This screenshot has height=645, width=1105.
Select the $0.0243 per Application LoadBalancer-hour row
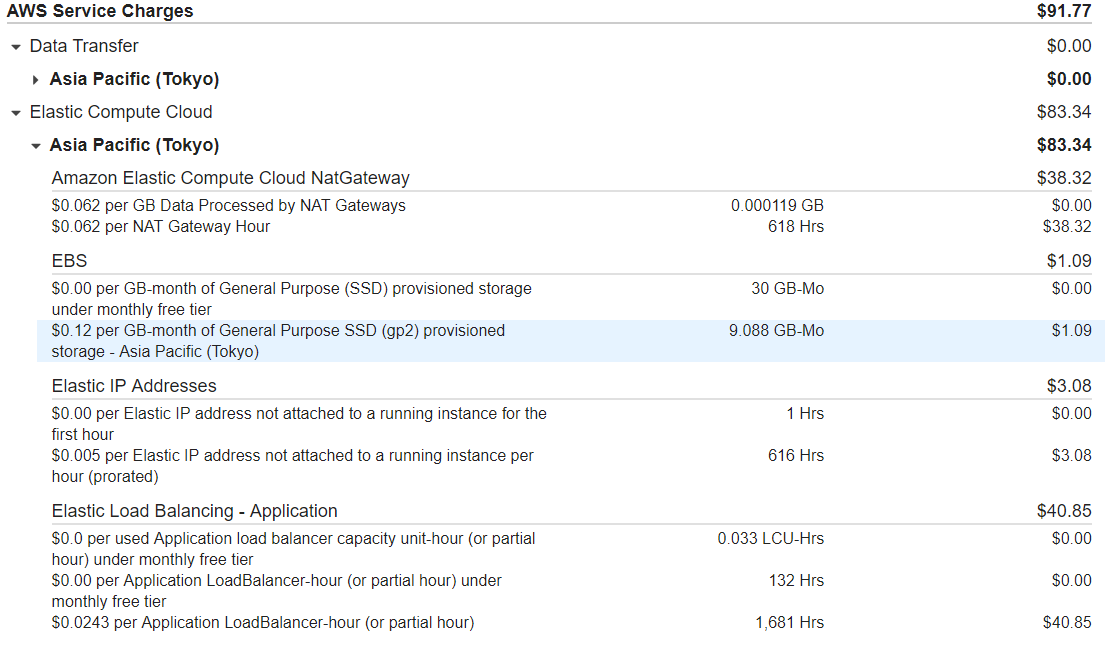pyautogui.click(x=572, y=622)
